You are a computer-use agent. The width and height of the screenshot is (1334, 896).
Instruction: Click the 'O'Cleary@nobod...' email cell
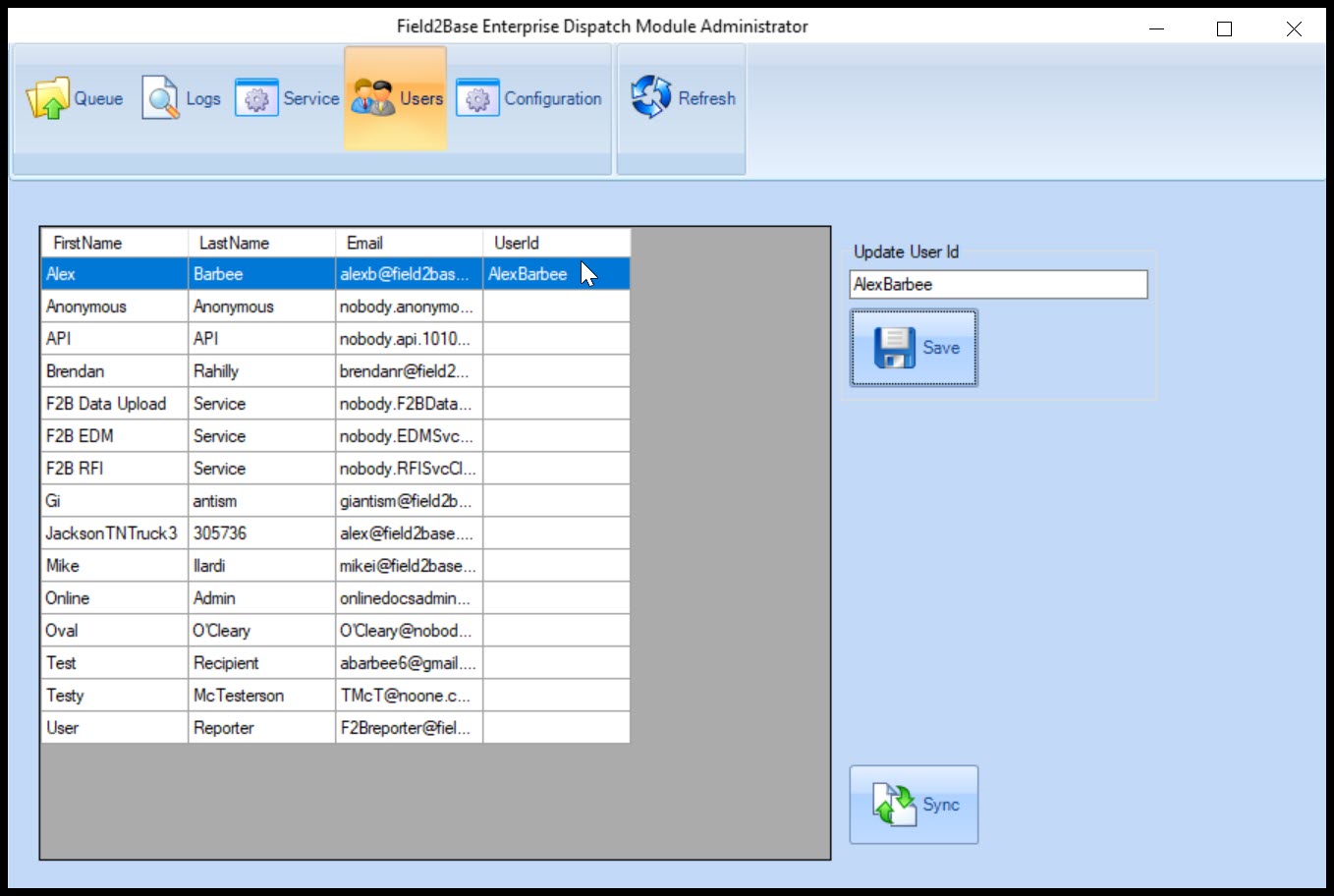pos(409,631)
